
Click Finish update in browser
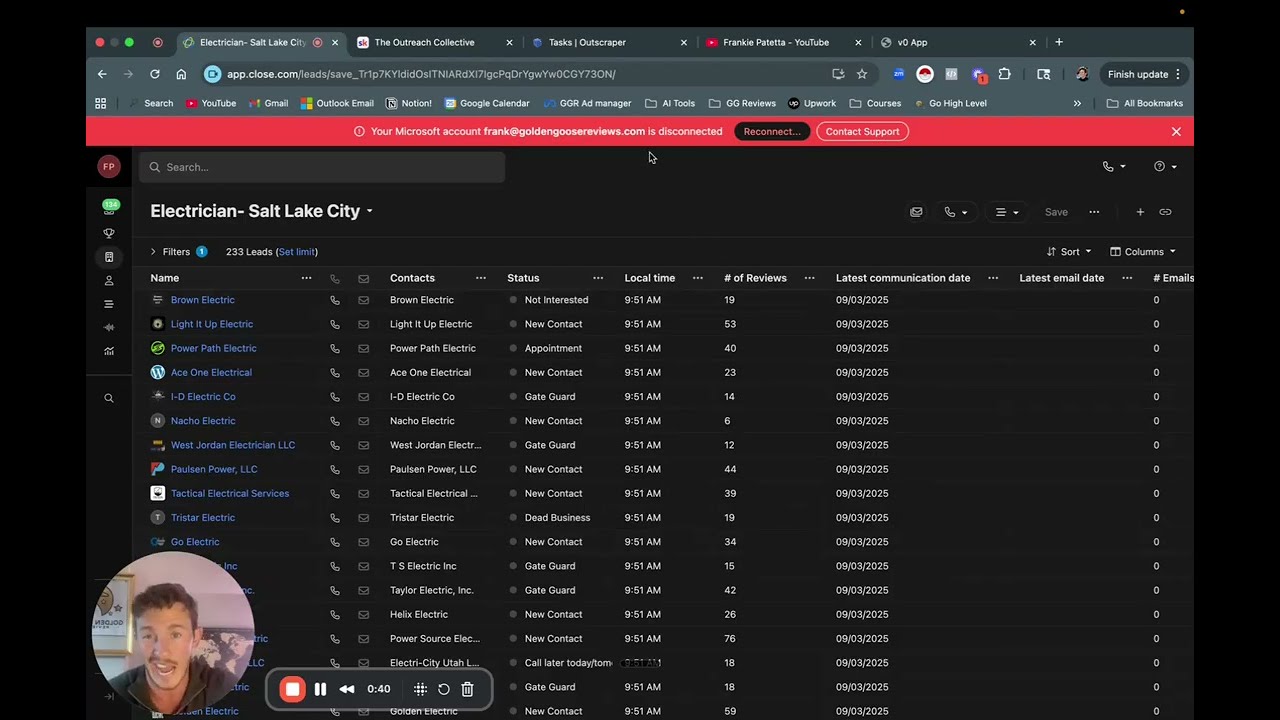pyautogui.click(x=1144, y=74)
